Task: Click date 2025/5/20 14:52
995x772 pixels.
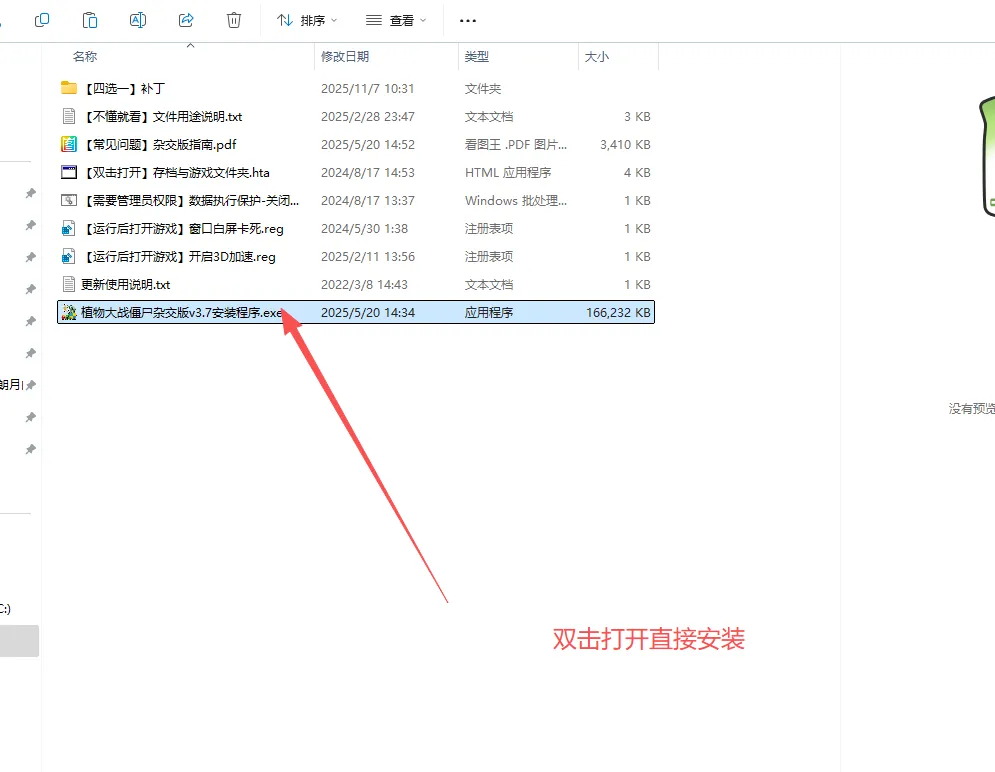Action: pyautogui.click(x=368, y=145)
